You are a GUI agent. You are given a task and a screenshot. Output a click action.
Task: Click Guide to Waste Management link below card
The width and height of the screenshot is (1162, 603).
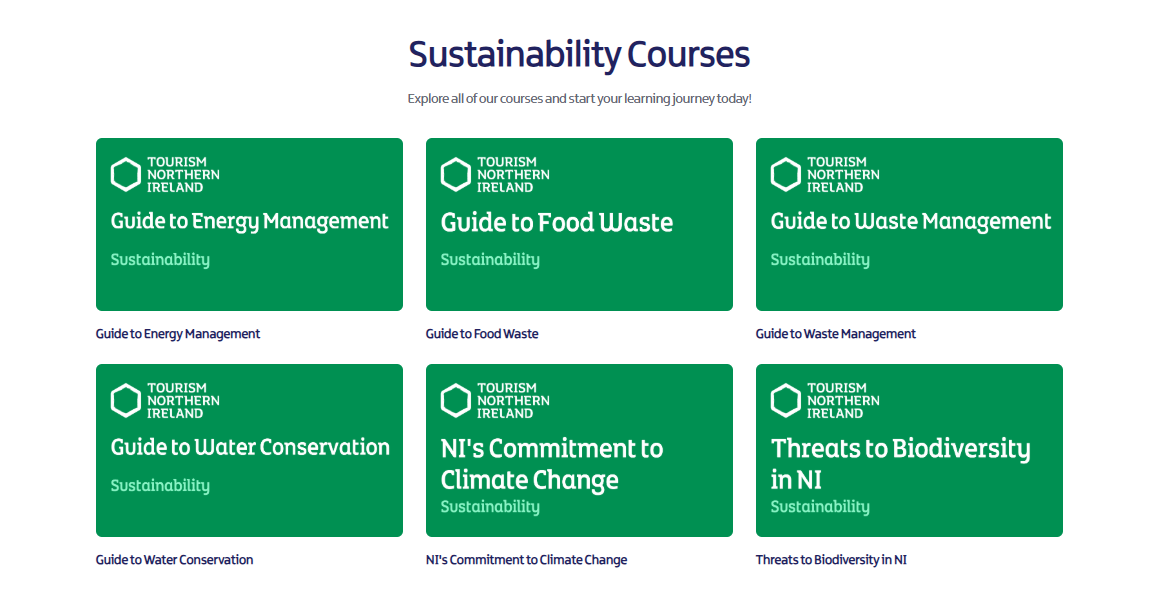coord(836,334)
